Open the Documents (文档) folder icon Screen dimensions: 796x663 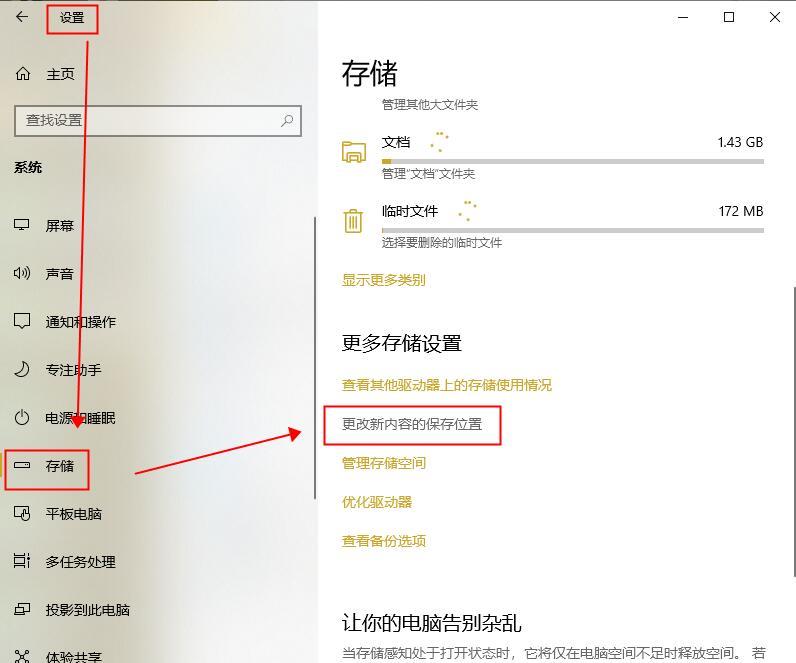point(354,152)
